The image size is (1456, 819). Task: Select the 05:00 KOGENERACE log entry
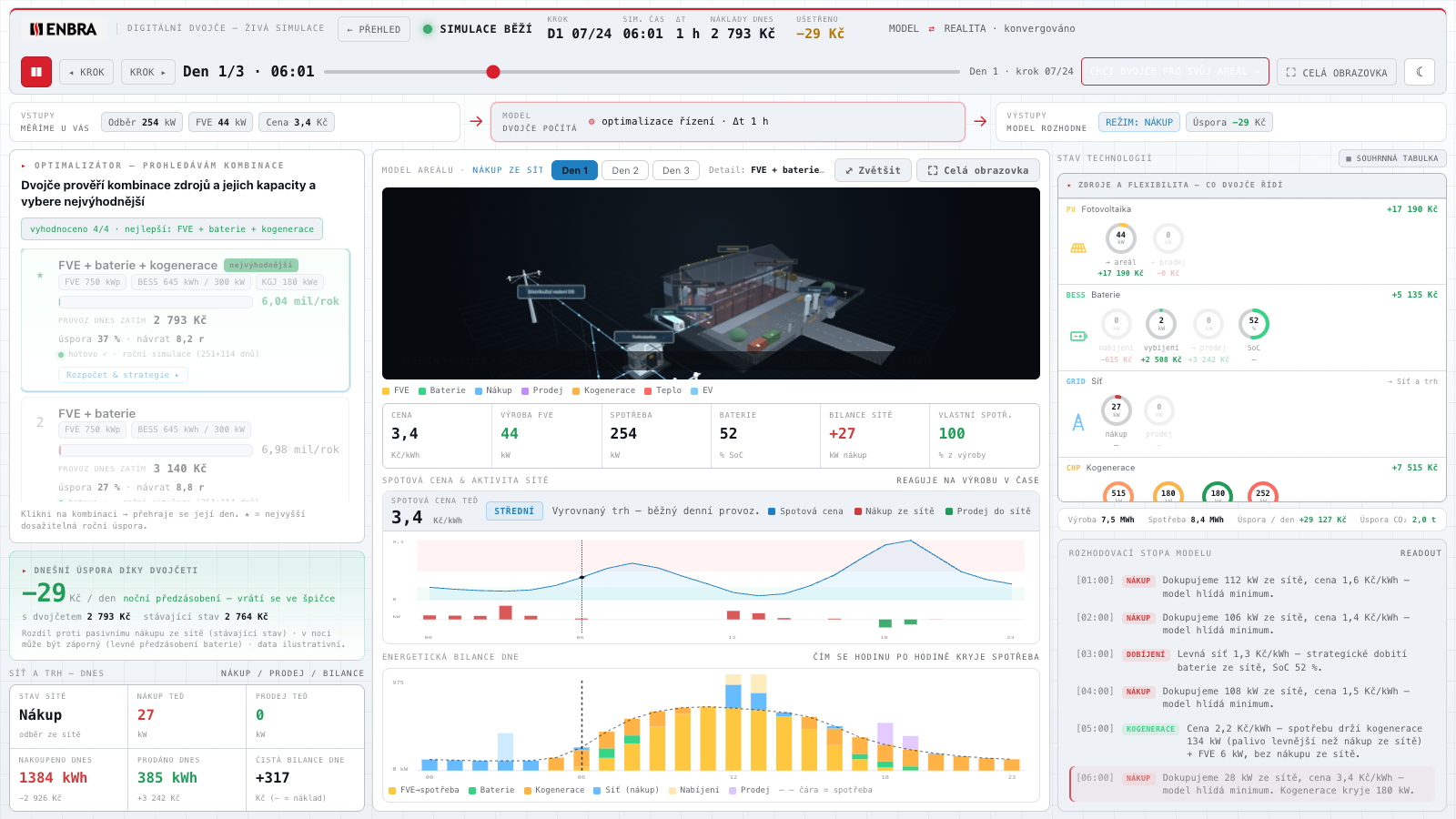[x=1252, y=741]
